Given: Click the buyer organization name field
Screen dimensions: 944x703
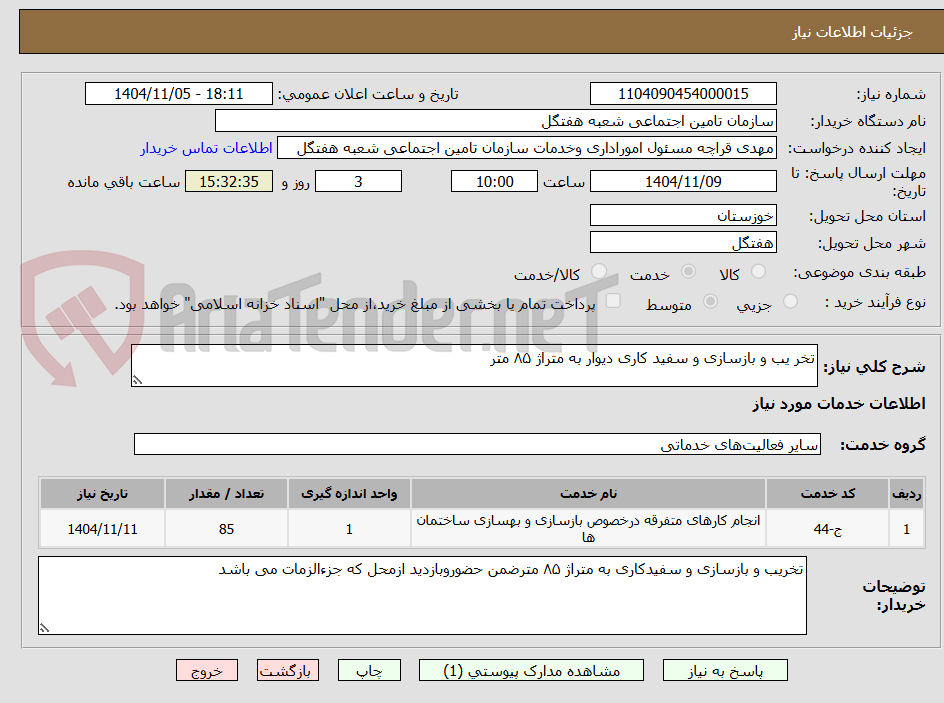Looking at the screenshot, I should (495, 121).
